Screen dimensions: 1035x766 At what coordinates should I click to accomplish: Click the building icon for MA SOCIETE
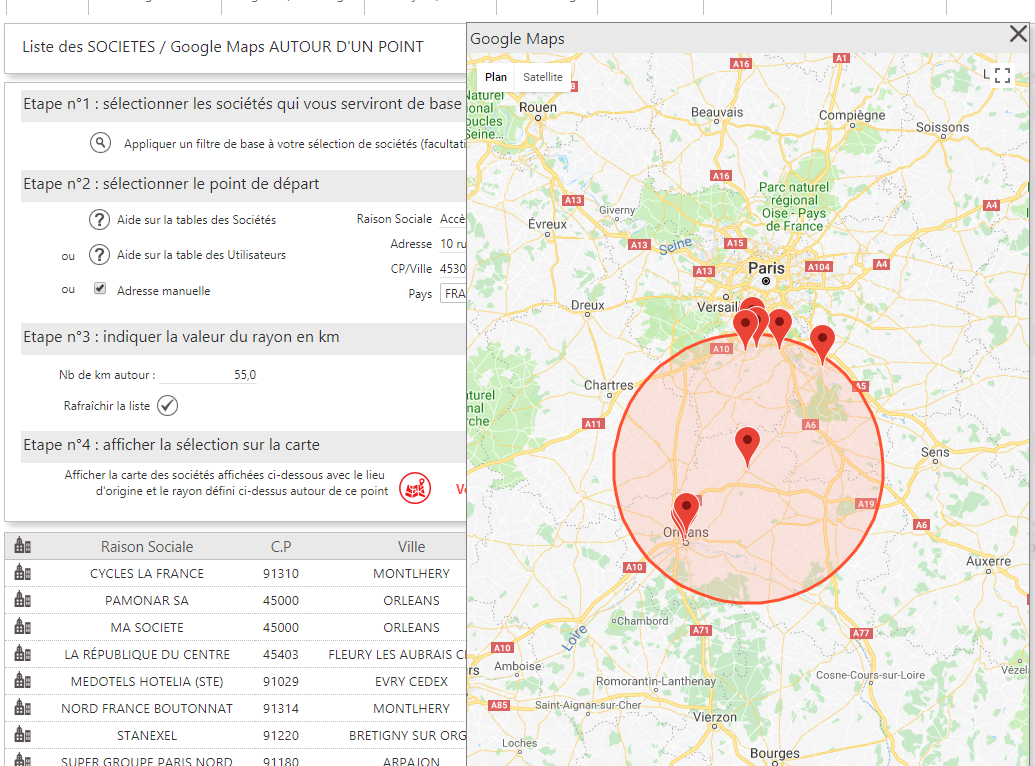(x=22, y=627)
